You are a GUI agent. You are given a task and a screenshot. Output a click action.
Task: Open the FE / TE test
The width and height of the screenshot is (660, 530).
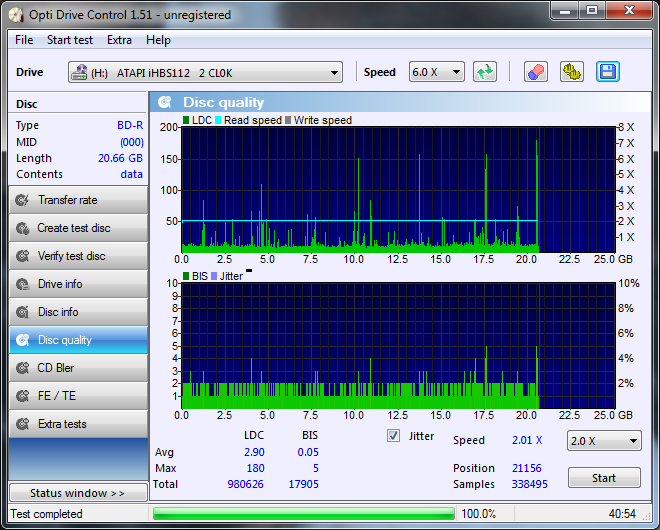pyautogui.click(x=78, y=396)
